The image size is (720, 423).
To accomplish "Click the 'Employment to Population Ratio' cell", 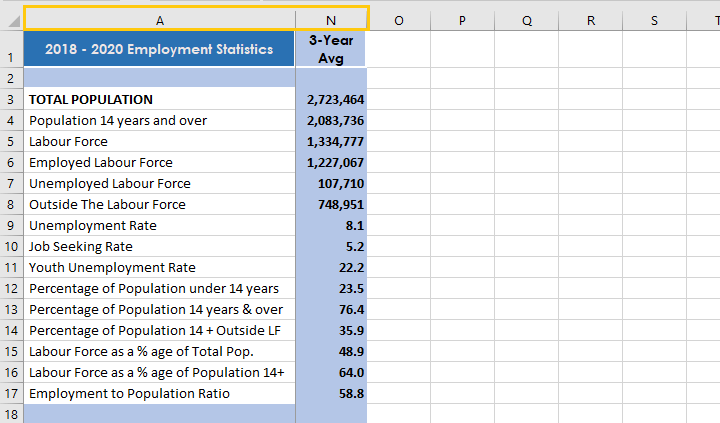I will pos(159,394).
